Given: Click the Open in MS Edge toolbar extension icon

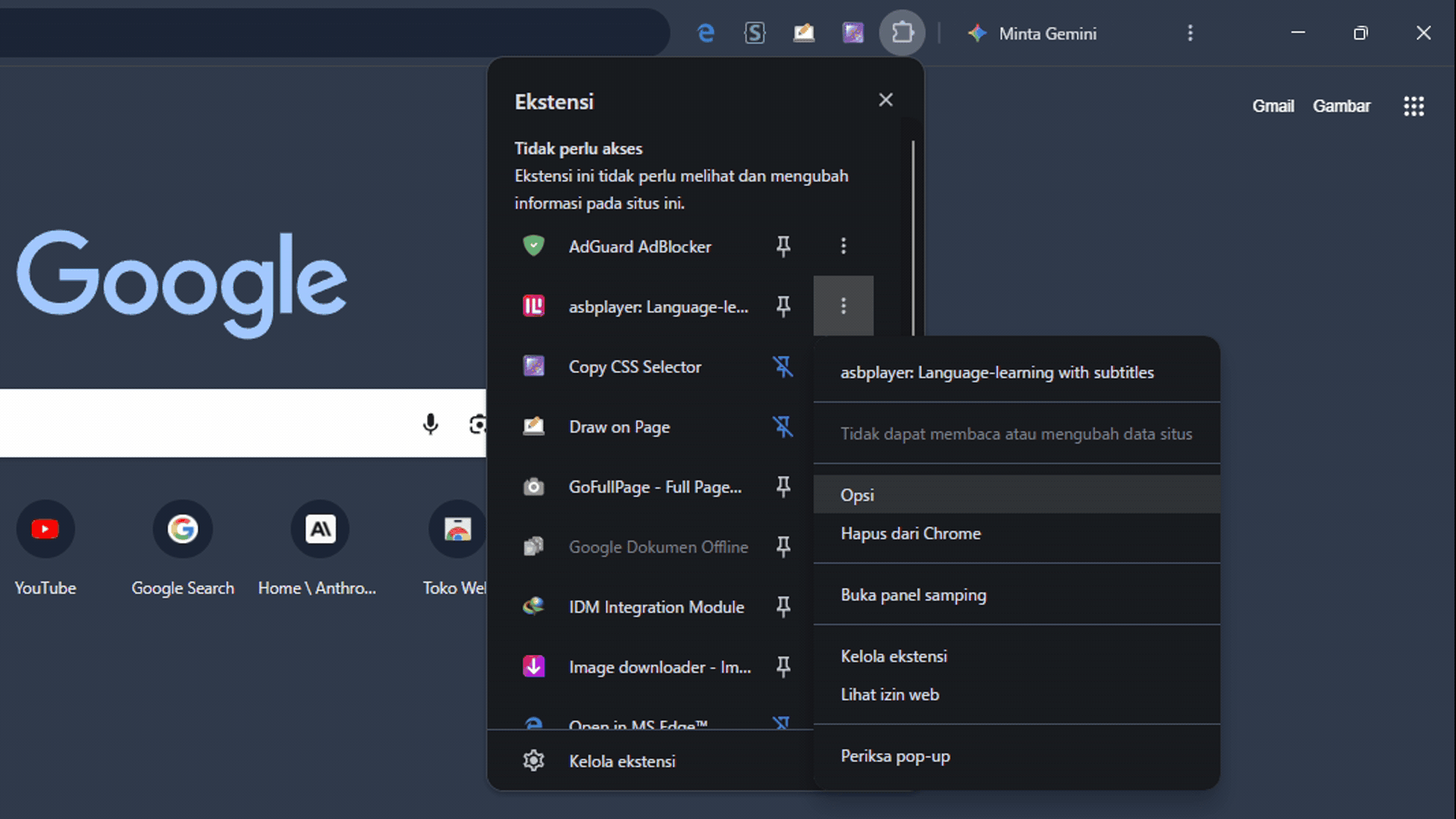Looking at the screenshot, I should [705, 33].
